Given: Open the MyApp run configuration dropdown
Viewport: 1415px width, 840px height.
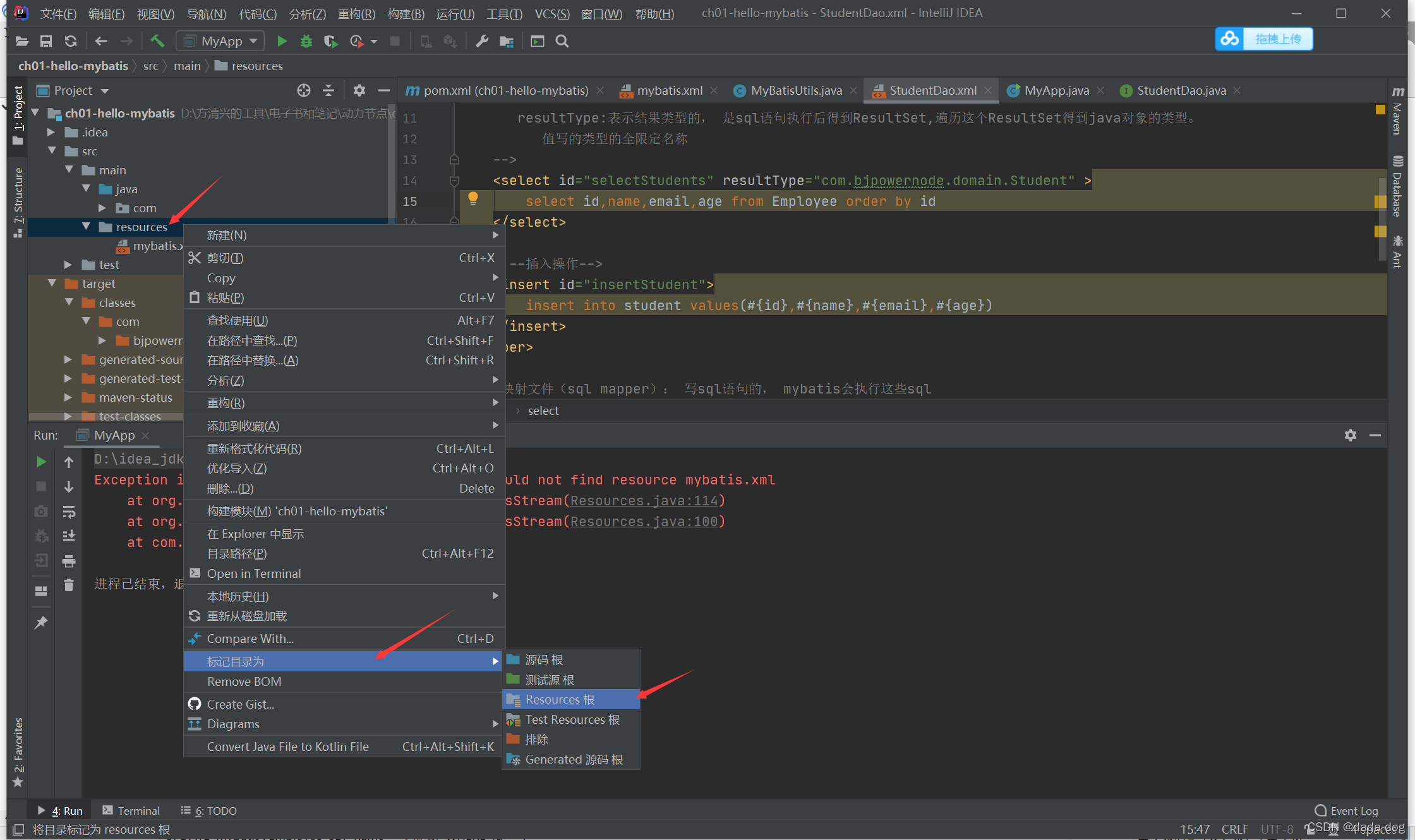Looking at the screenshot, I should point(220,41).
